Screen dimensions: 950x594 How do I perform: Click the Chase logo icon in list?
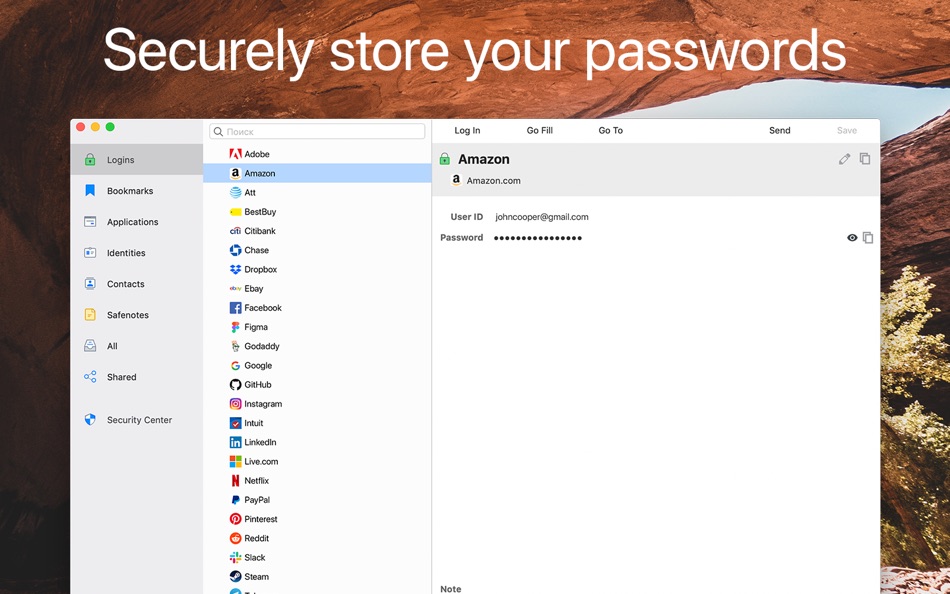point(236,250)
